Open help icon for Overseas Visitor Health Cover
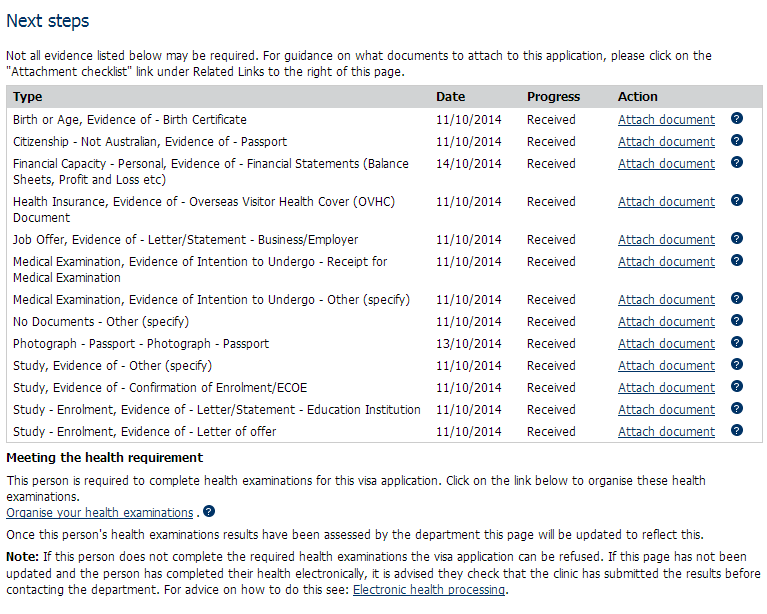The image size is (767, 614). click(737, 201)
